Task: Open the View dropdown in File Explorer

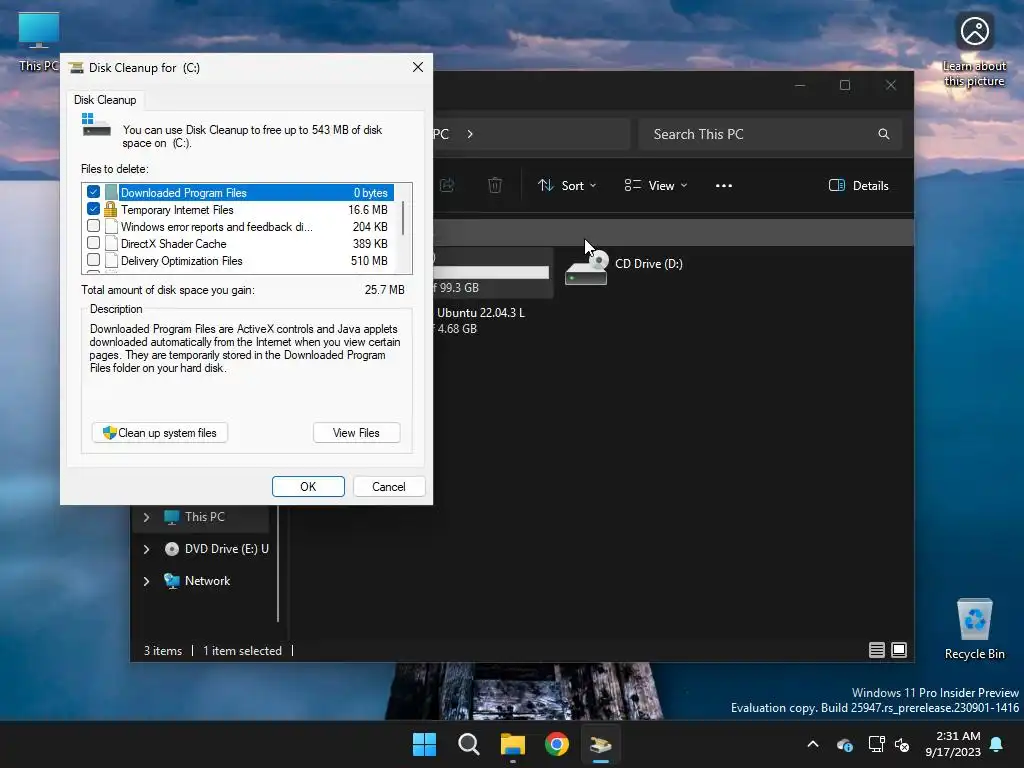Action: pyautogui.click(x=656, y=185)
